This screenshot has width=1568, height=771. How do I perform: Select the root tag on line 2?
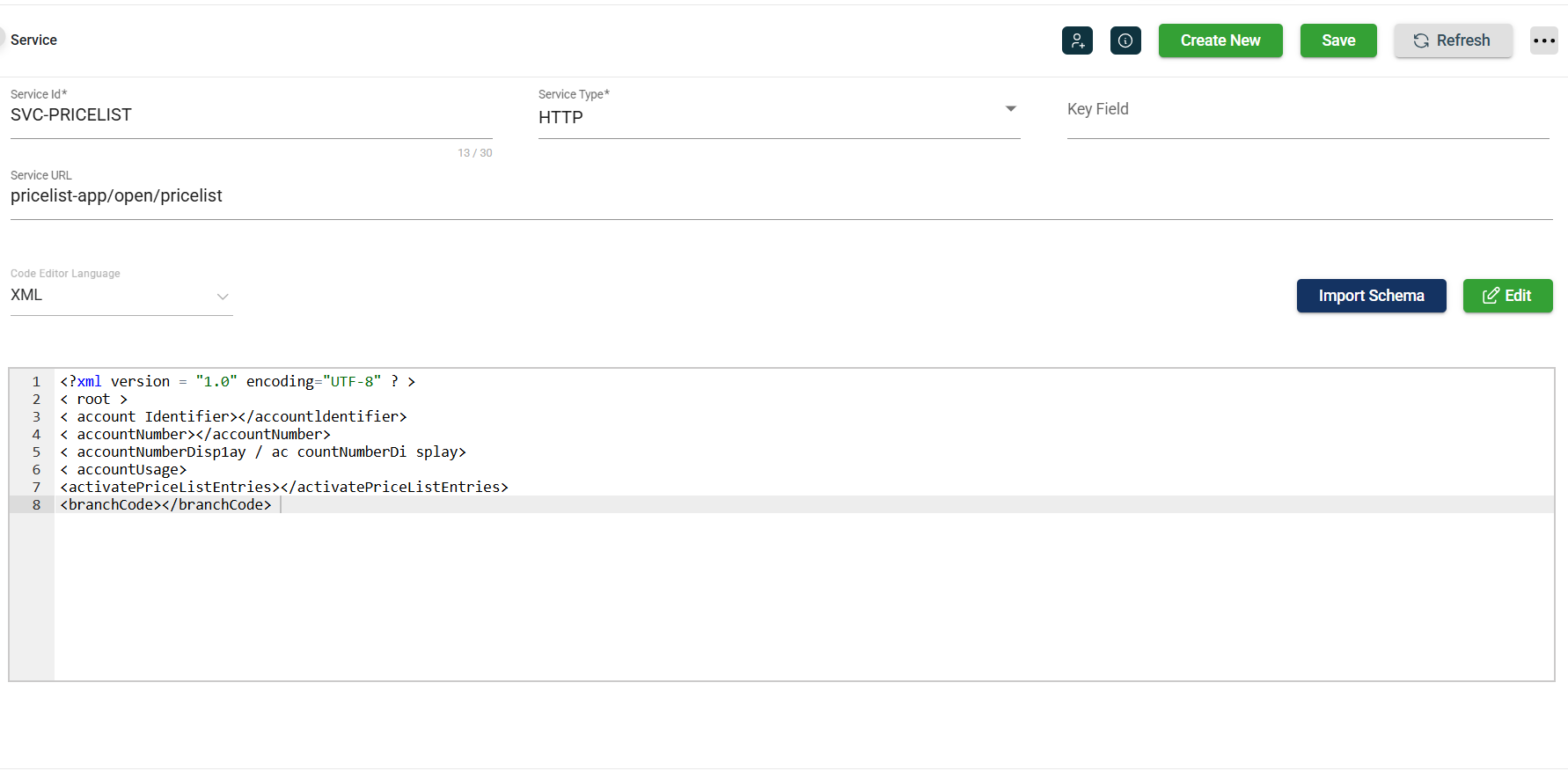[94, 399]
